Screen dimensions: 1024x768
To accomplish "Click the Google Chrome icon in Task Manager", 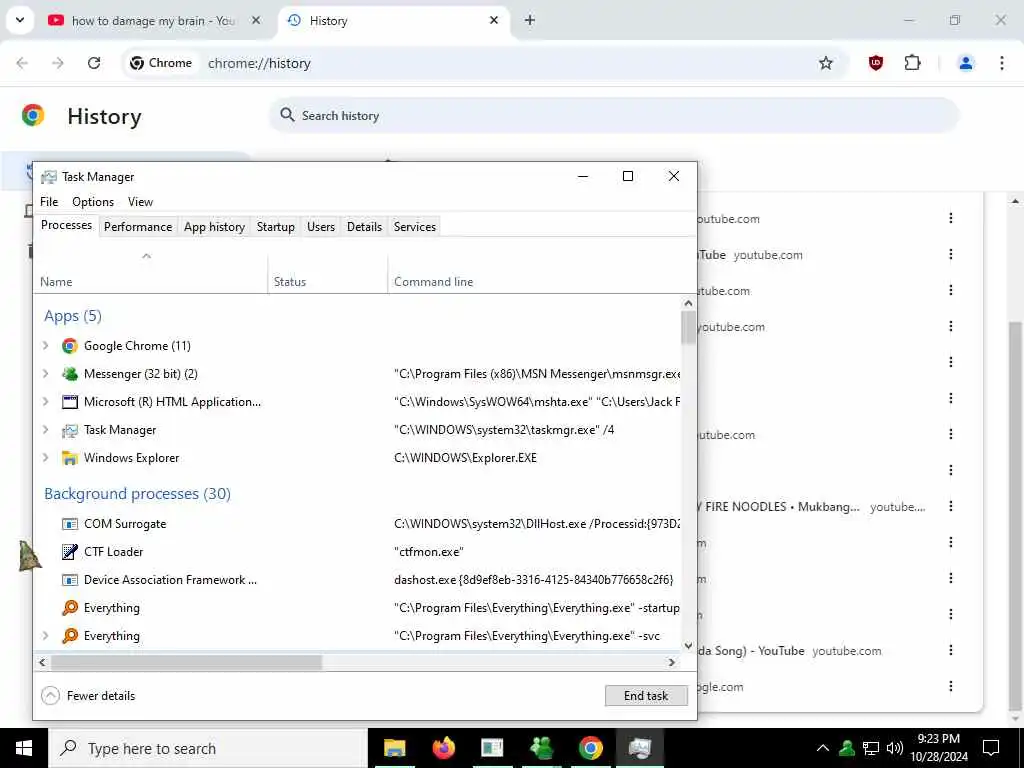I will coord(70,345).
